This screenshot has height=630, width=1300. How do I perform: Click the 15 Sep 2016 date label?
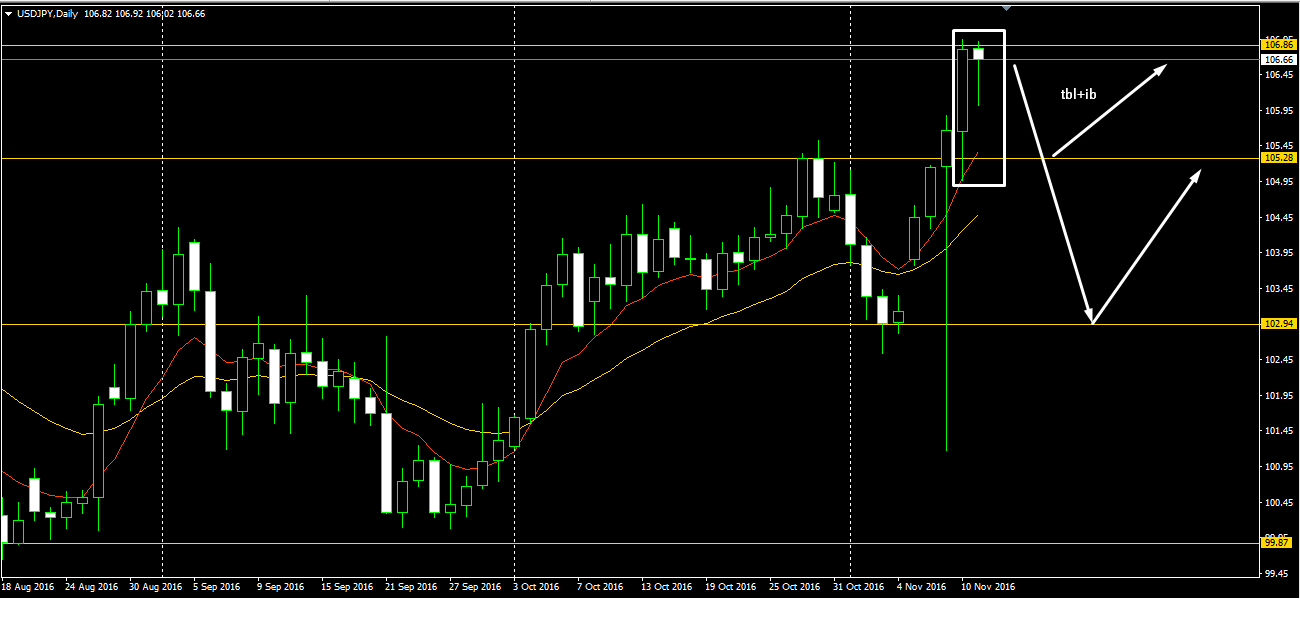[348, 587]
